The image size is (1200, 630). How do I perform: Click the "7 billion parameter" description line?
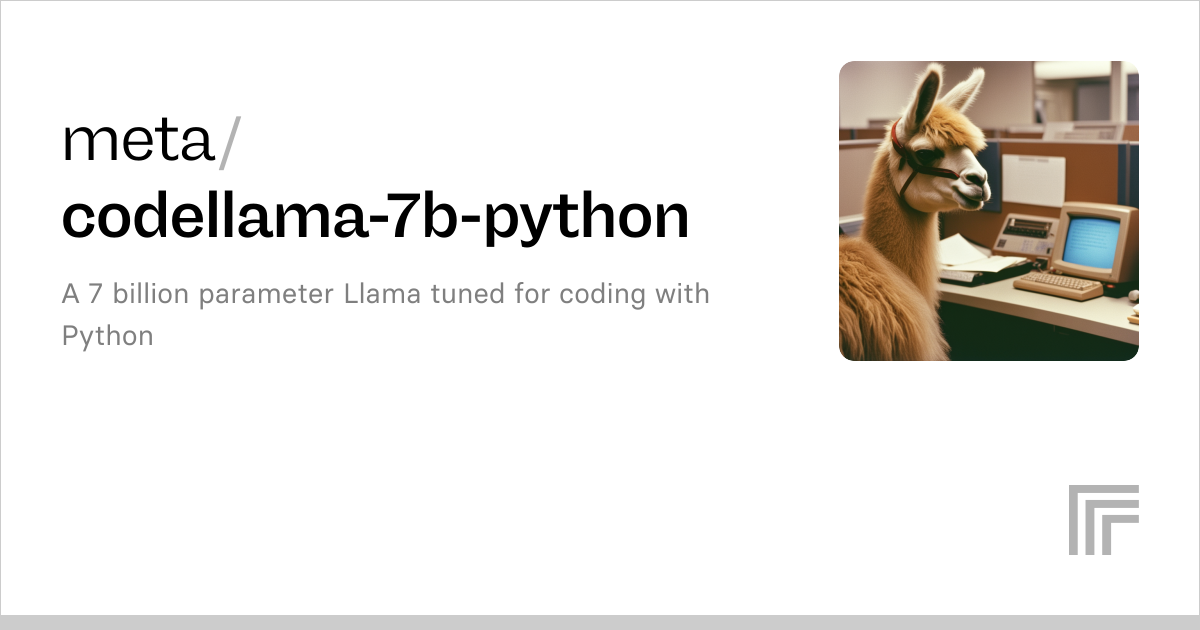click(385, 295)
